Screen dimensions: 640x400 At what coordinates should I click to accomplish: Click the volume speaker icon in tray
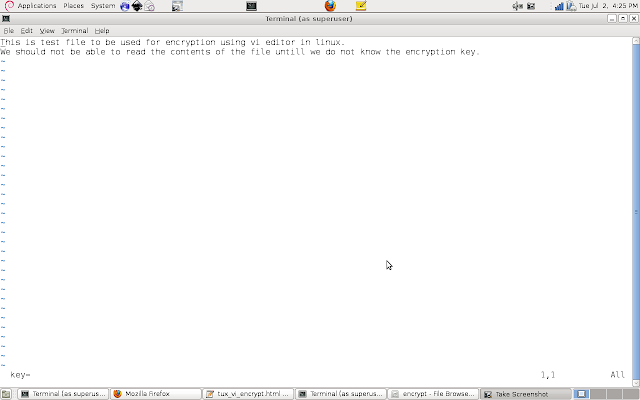pyautogui.click(x=518, y=6)
